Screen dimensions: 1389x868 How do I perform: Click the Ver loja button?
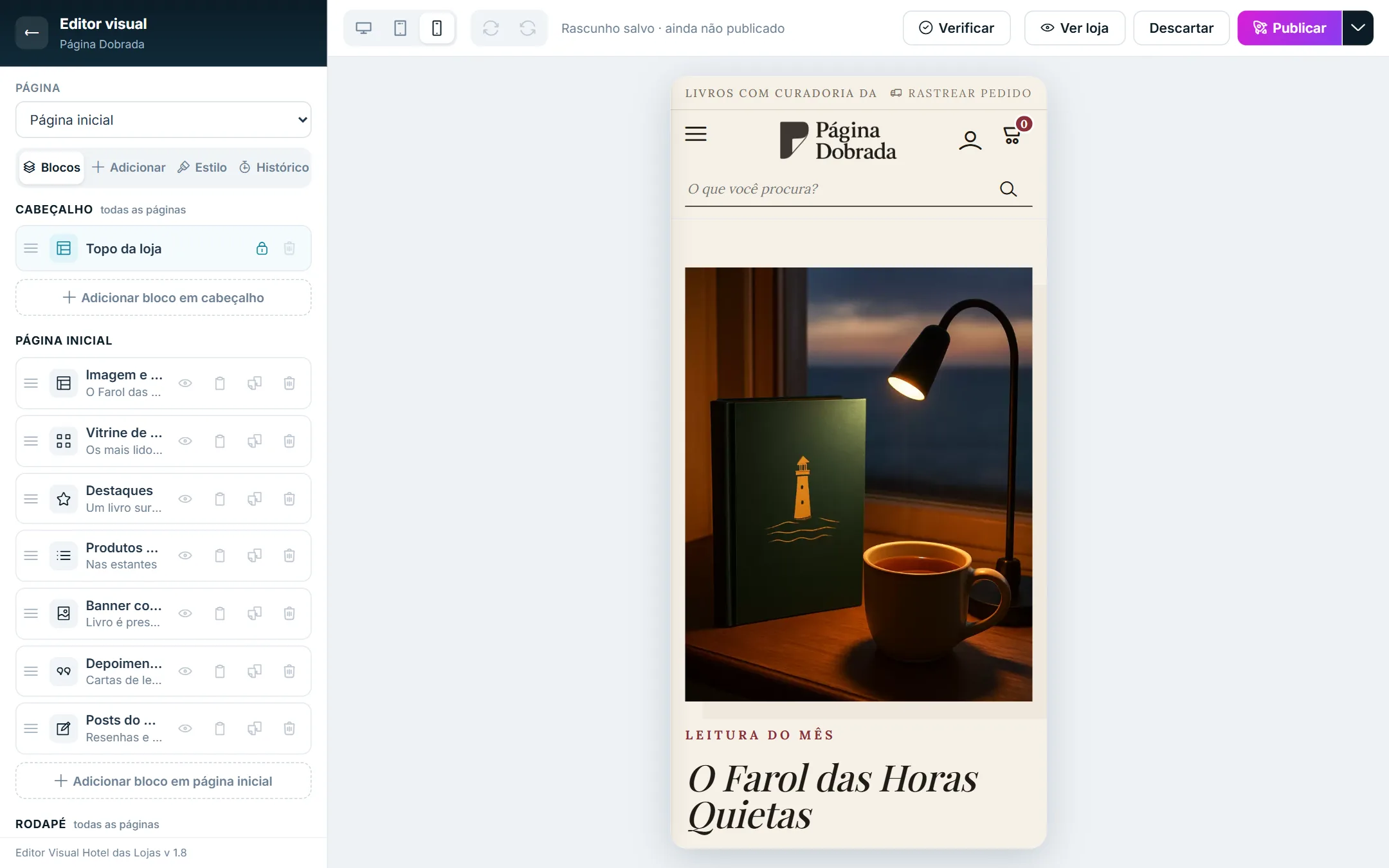1075,28
